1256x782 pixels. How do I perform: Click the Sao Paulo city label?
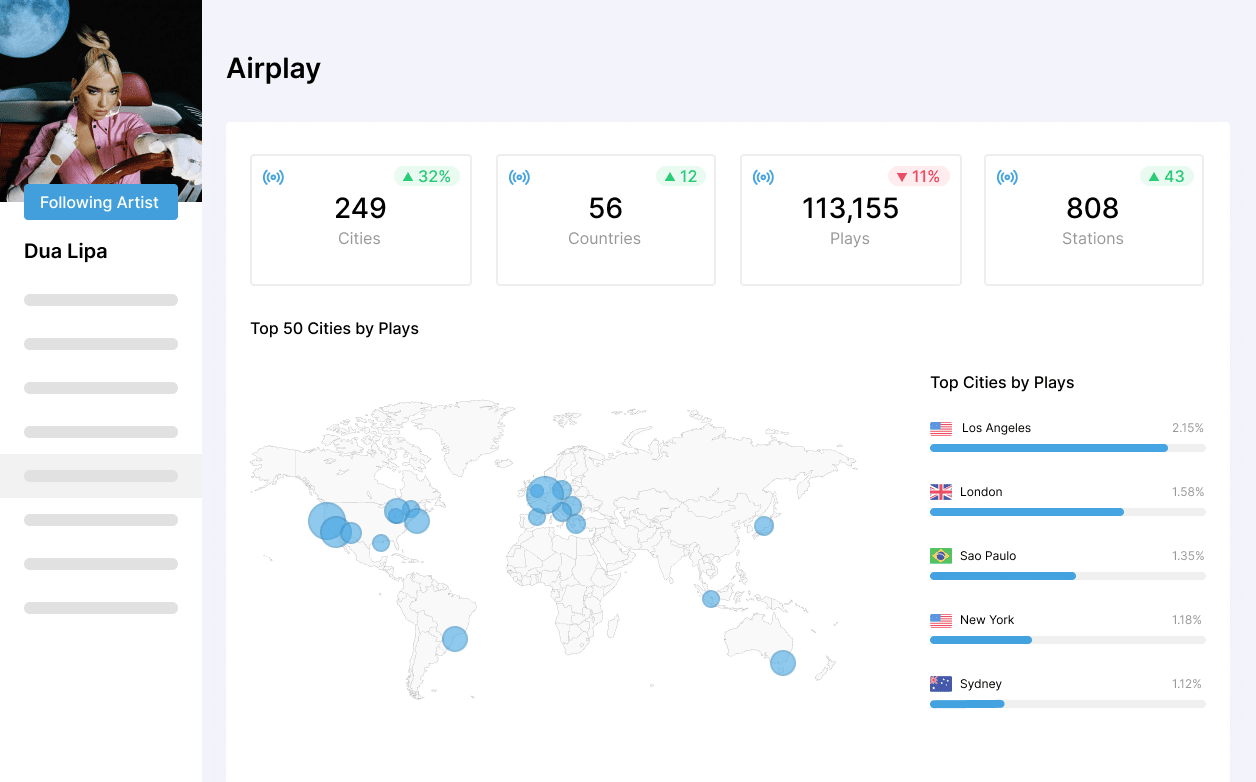(x=988, y=556)
